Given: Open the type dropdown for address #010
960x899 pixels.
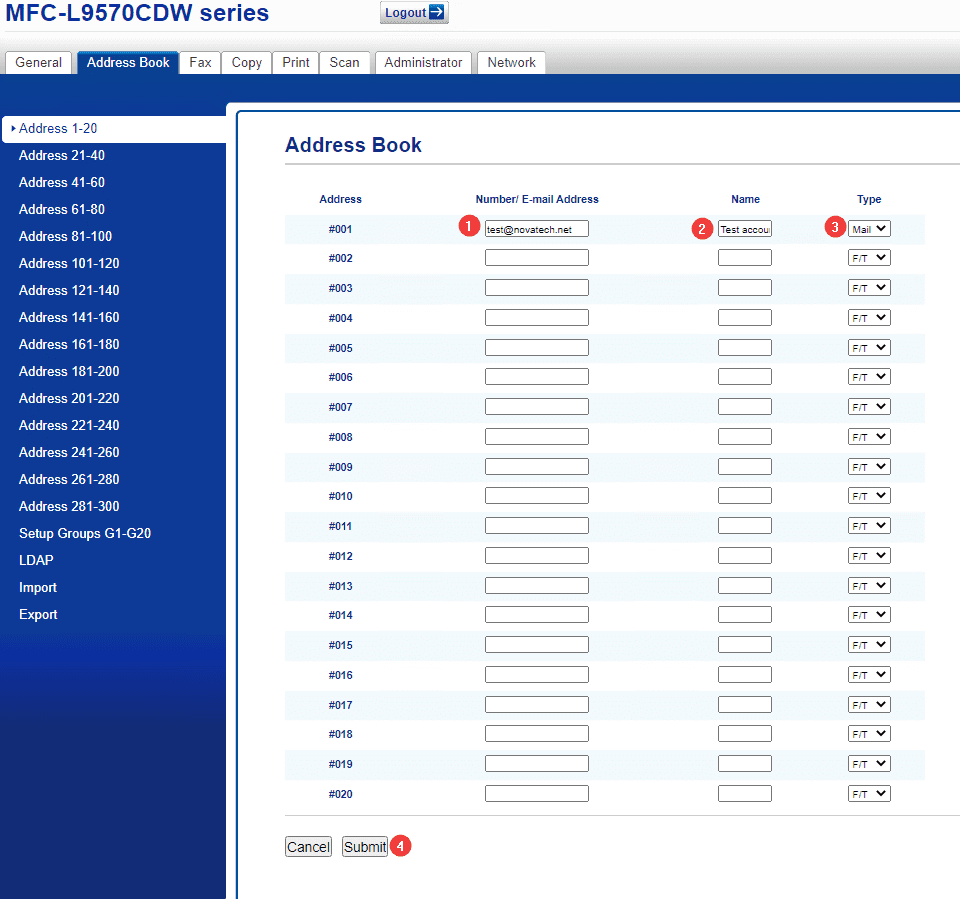Looking at the screenshot, I should (x=869, y=496).
